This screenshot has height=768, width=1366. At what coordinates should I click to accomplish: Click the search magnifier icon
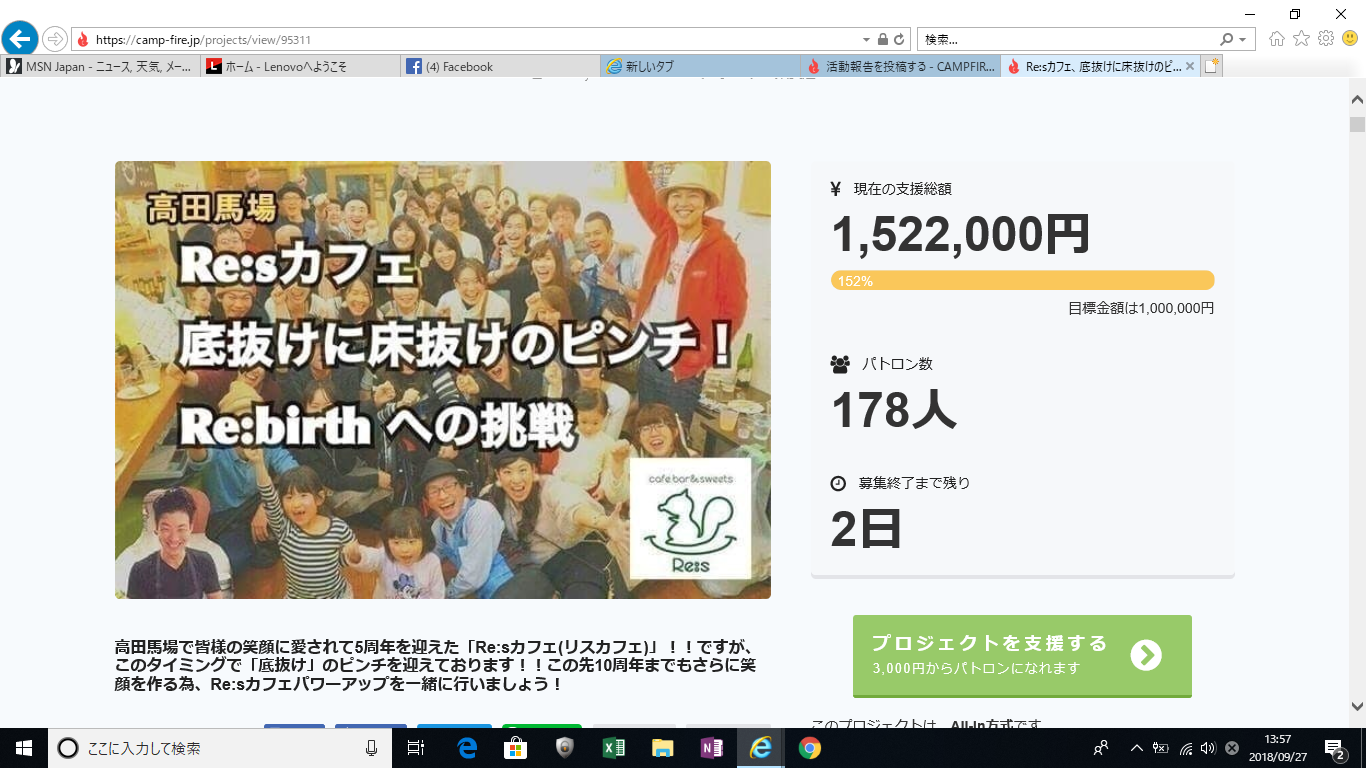[x=1227, y=40]
